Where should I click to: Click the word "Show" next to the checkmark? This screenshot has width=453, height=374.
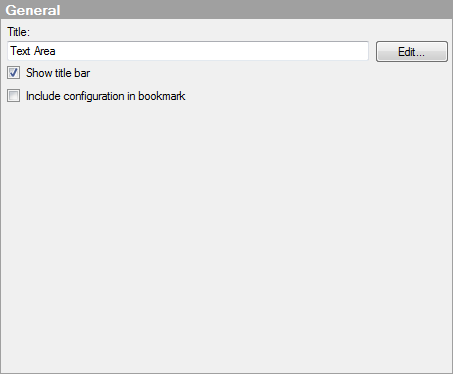39,73
